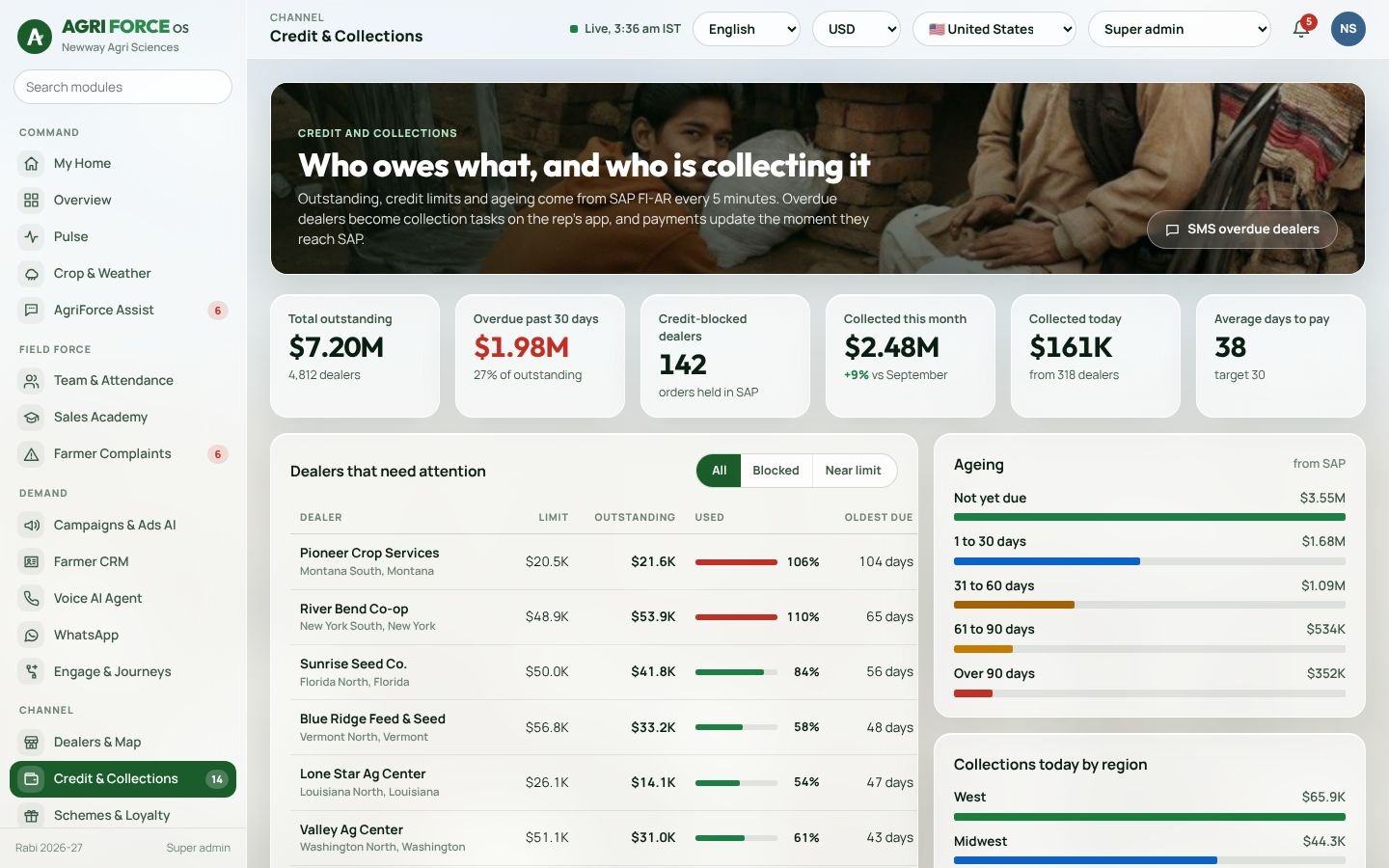Click the 1 to 30 days ageing bar
This screenshot has width=1389, height=868.
pos(1150,561)
